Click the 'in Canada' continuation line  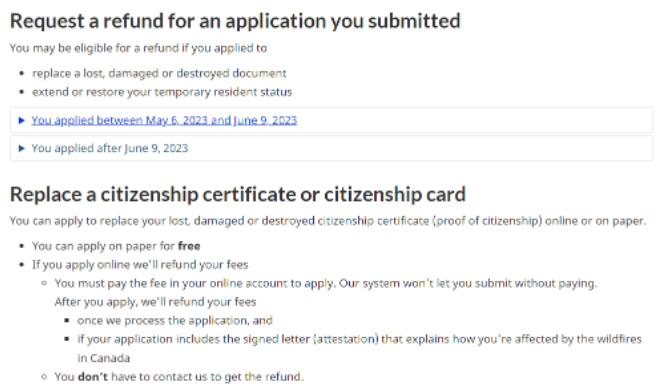[104, 358]
